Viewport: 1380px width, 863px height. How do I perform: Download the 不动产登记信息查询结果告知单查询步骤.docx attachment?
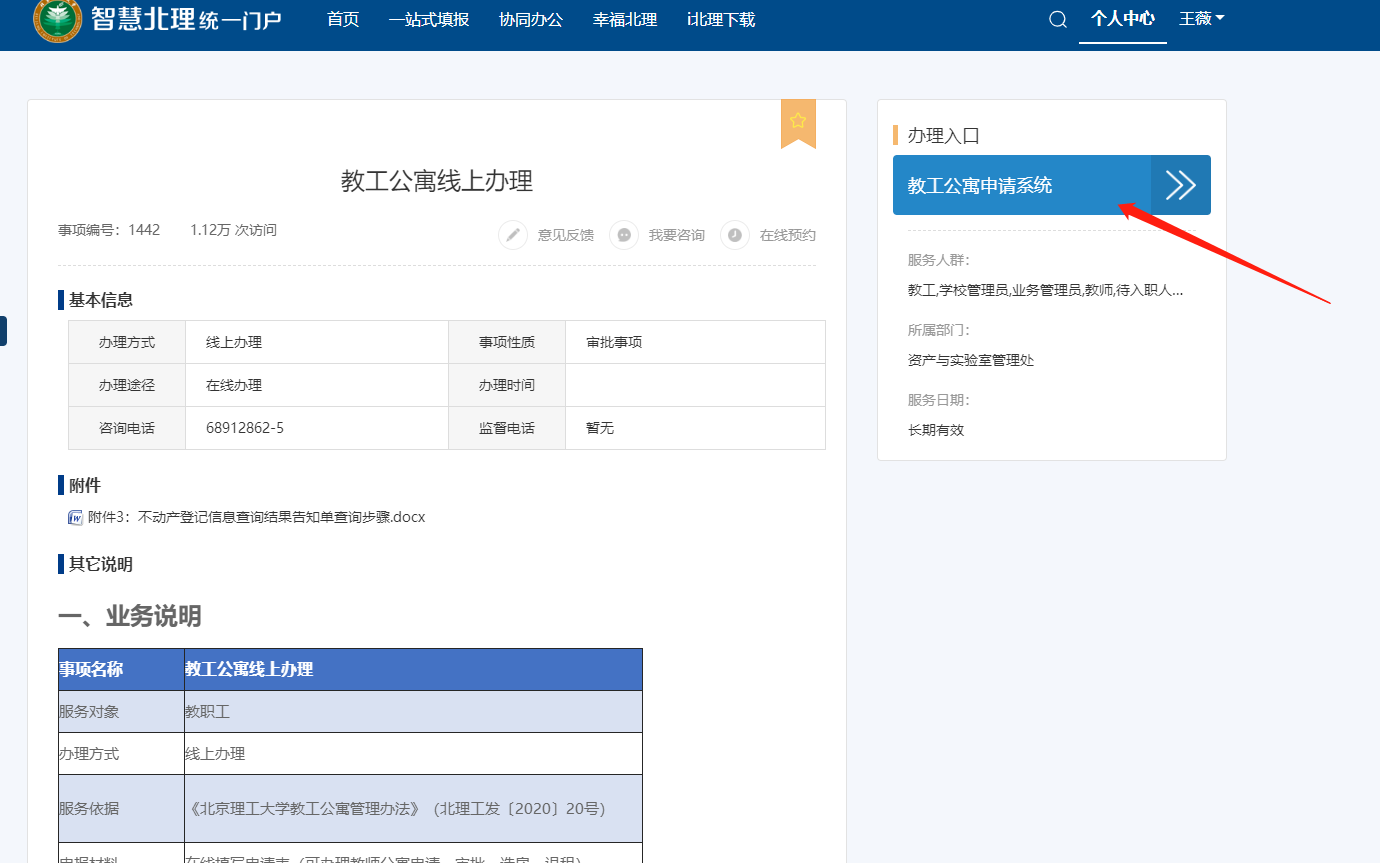point(256,517)
